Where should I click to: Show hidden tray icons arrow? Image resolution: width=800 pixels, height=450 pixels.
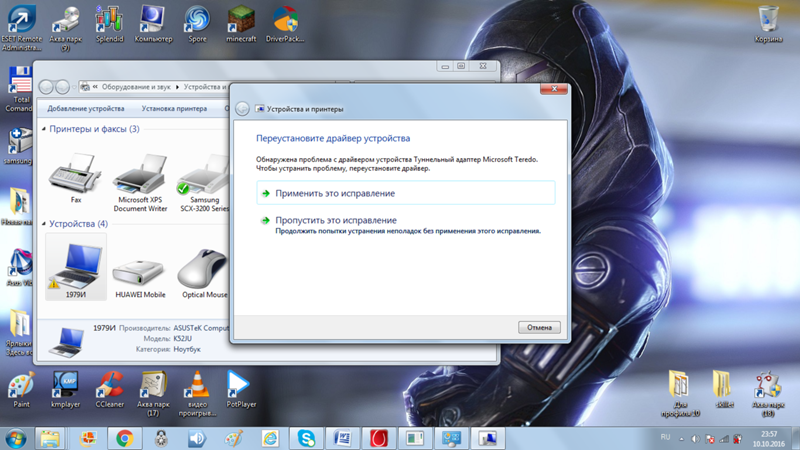681,439
